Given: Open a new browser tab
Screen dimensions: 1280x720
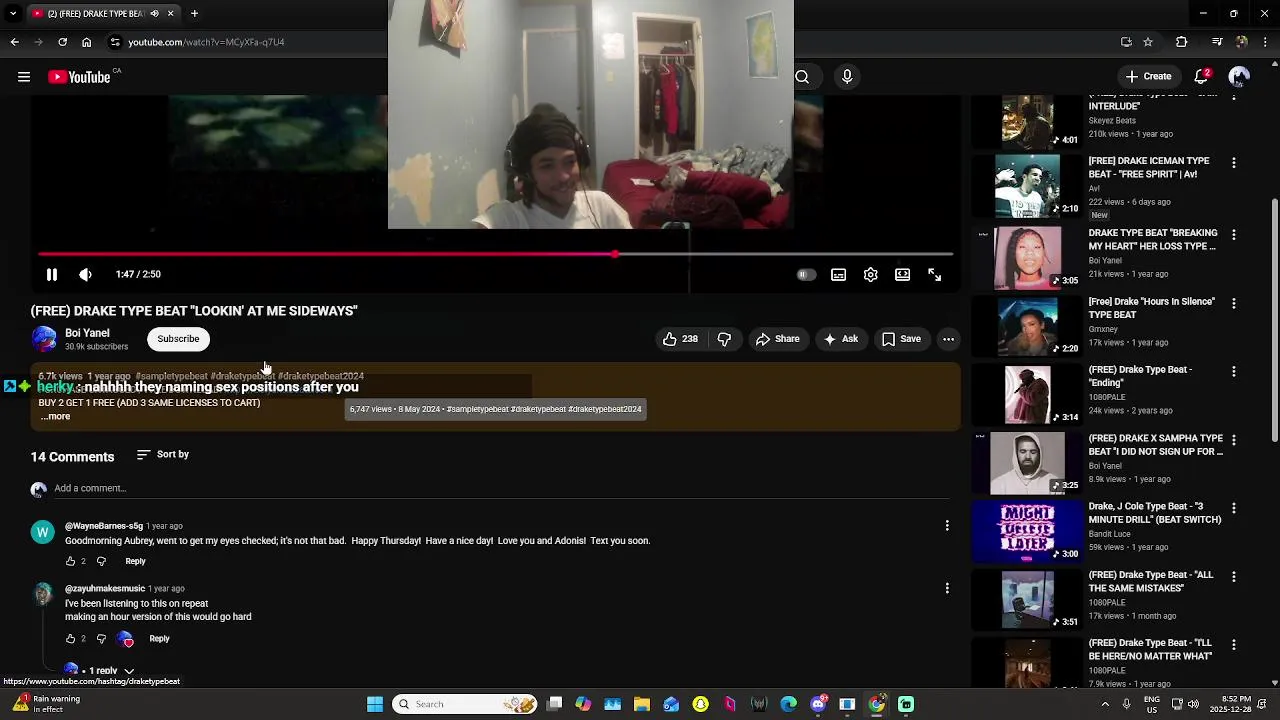Looking at the screenshot, I should [x=194, y=13].
